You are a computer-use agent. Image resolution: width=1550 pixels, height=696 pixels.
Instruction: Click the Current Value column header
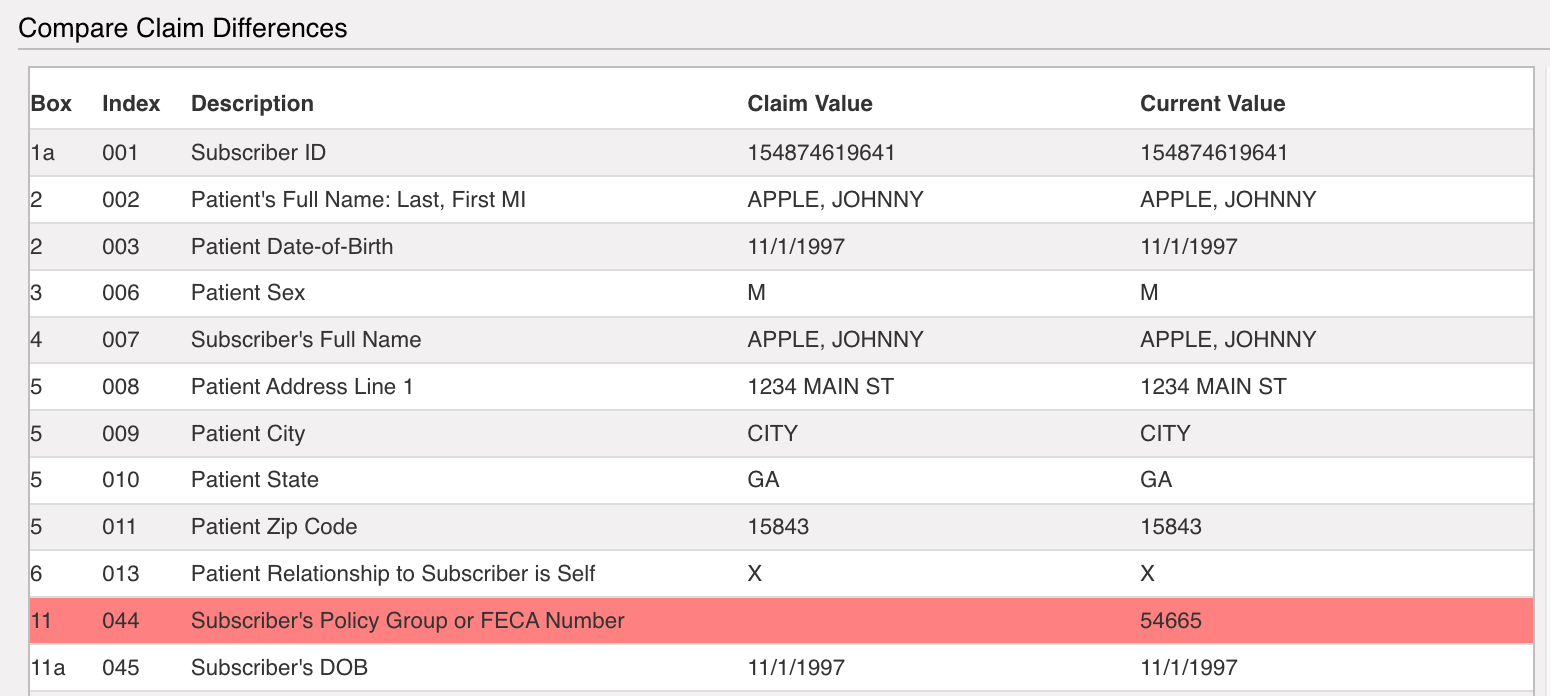click(1212, 104)
